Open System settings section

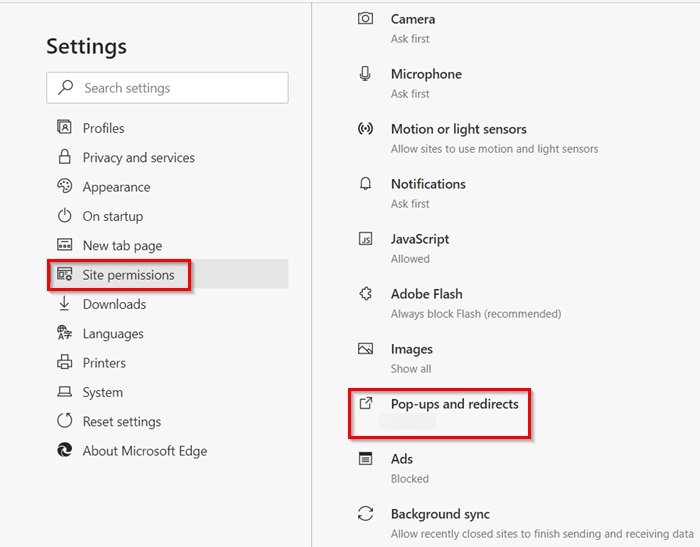(103, 393)
